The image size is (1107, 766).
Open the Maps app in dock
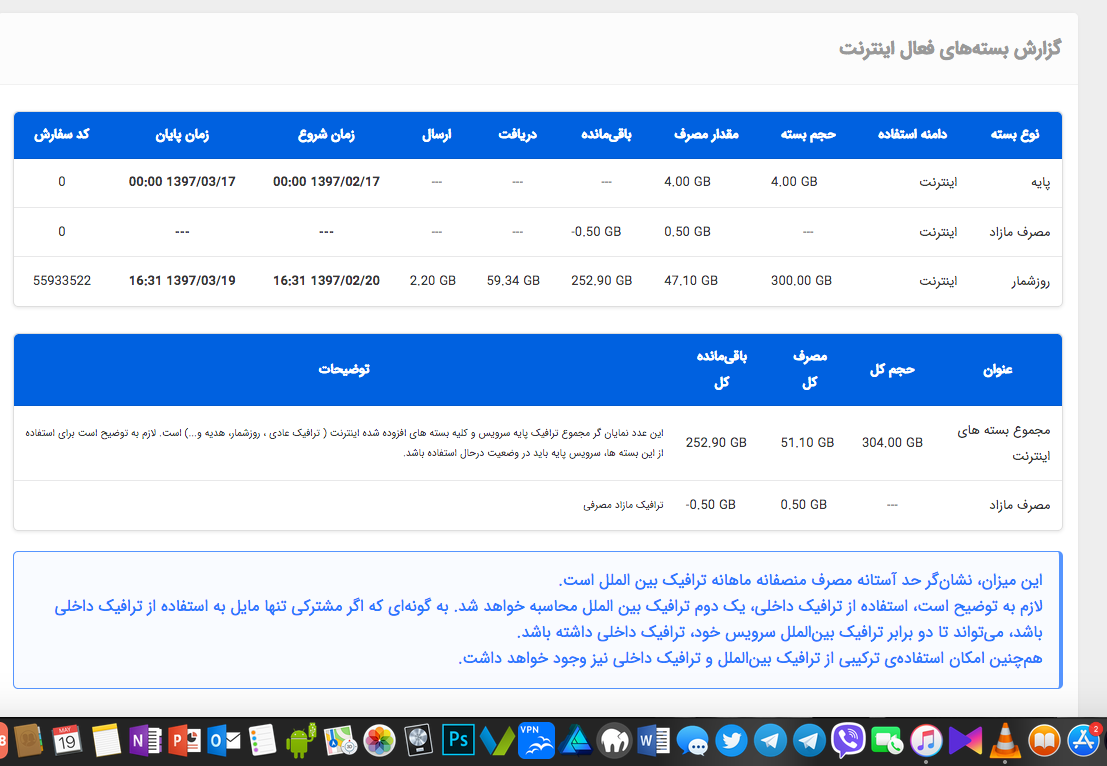click(340, 741)
